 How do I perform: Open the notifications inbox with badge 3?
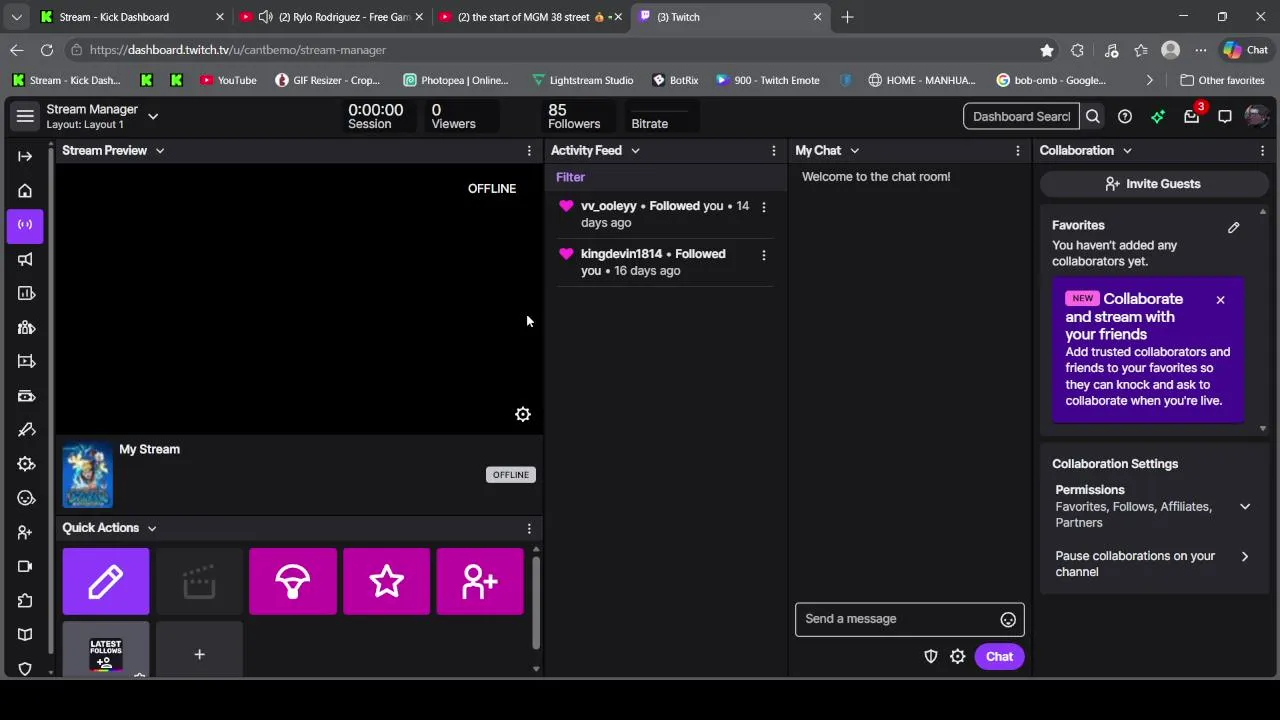1192,116
